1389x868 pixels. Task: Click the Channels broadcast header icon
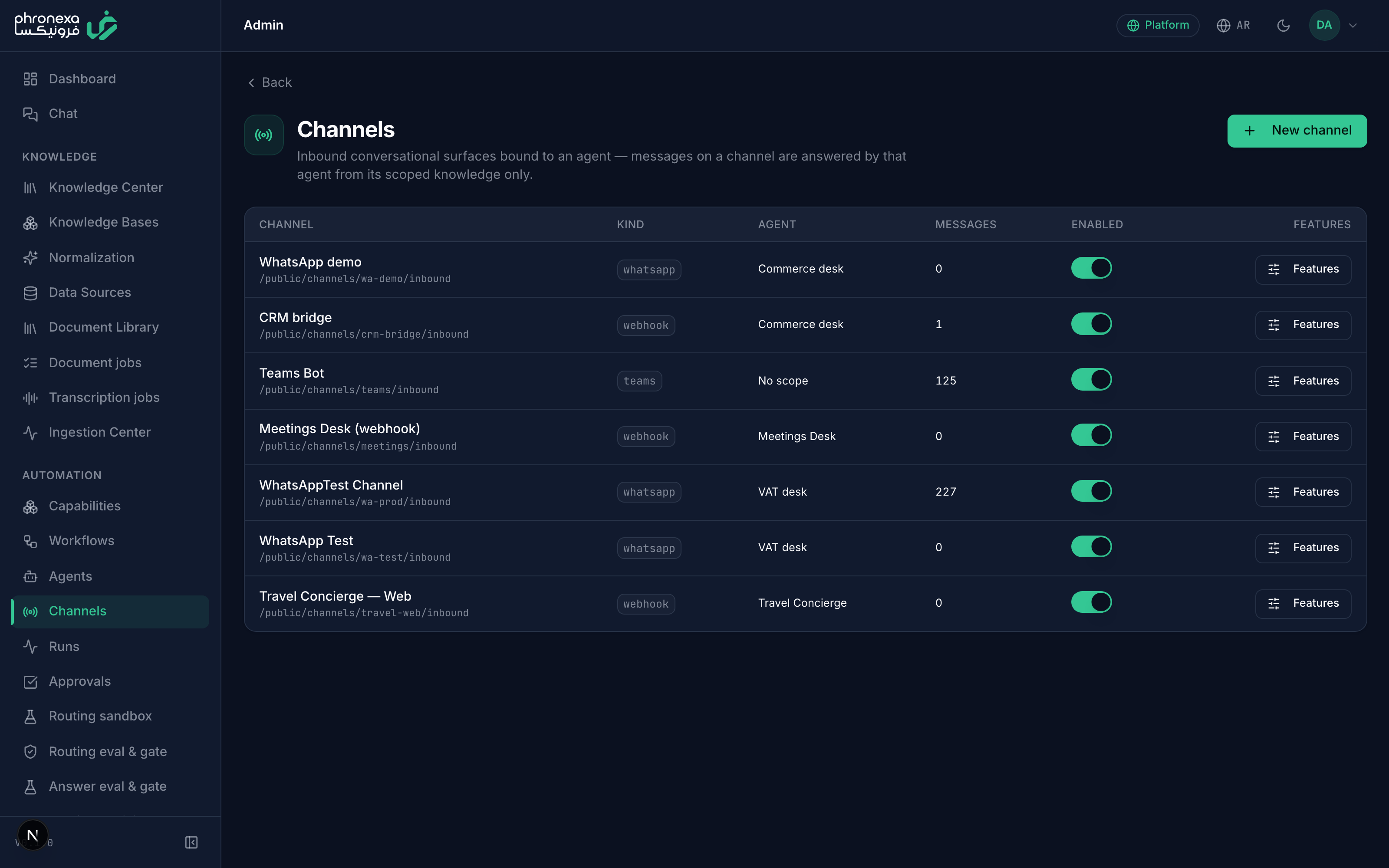(x=264, y=135)
